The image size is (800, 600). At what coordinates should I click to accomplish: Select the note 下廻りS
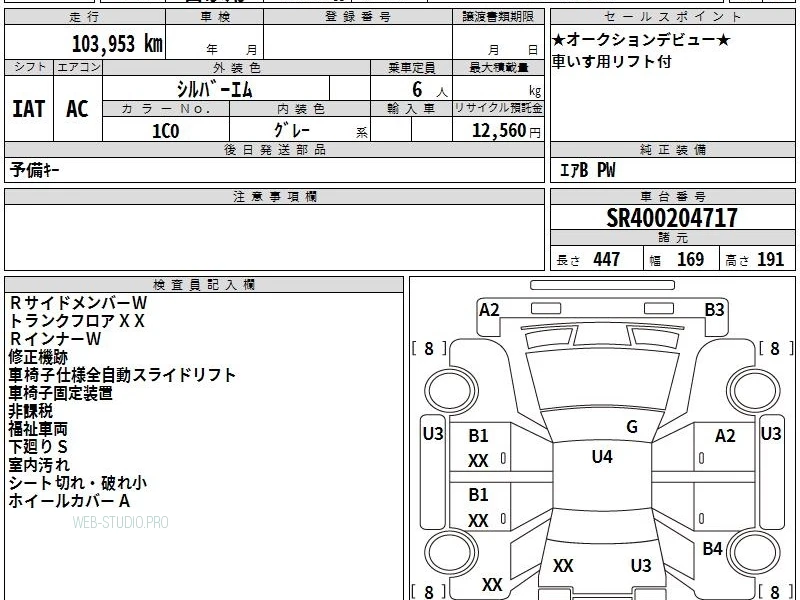[38, 447]
